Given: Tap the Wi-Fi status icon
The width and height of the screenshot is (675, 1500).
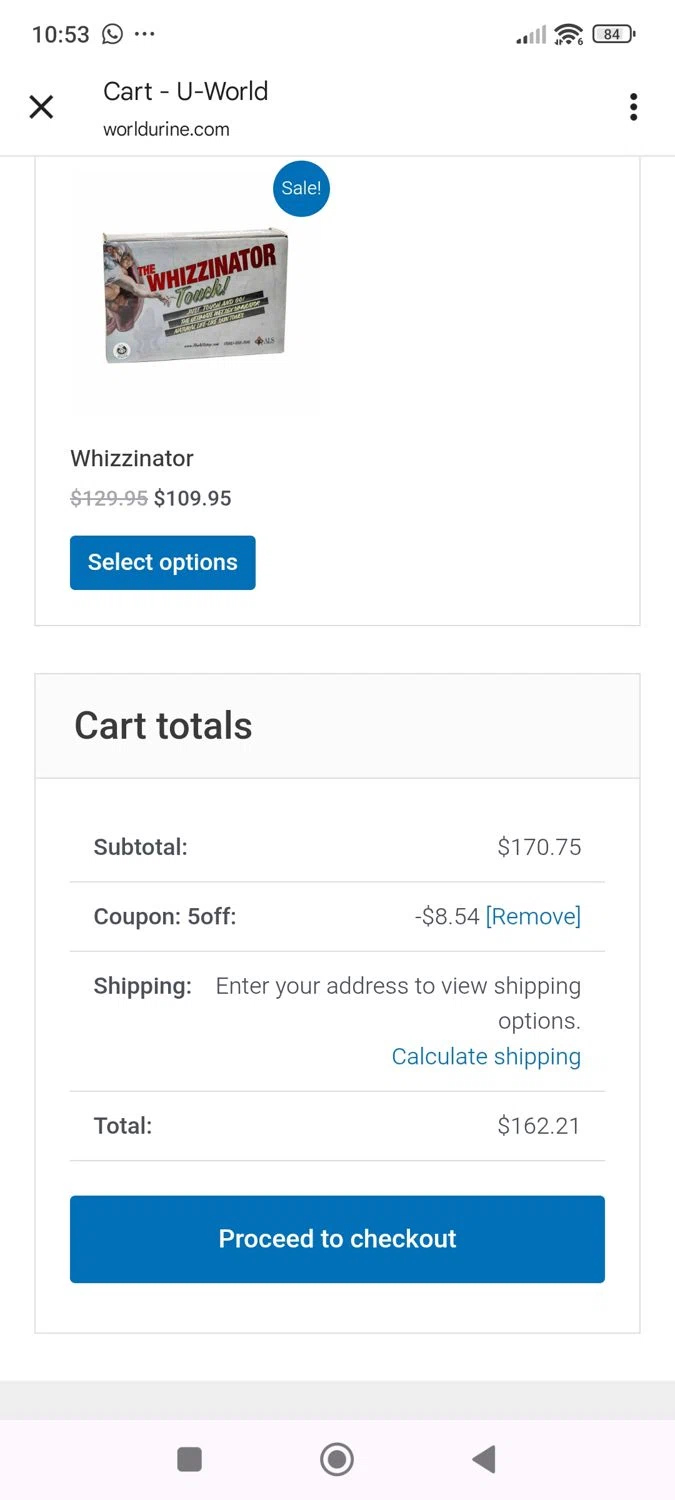Looking at the screenshot, I should [x=568, y=34].
